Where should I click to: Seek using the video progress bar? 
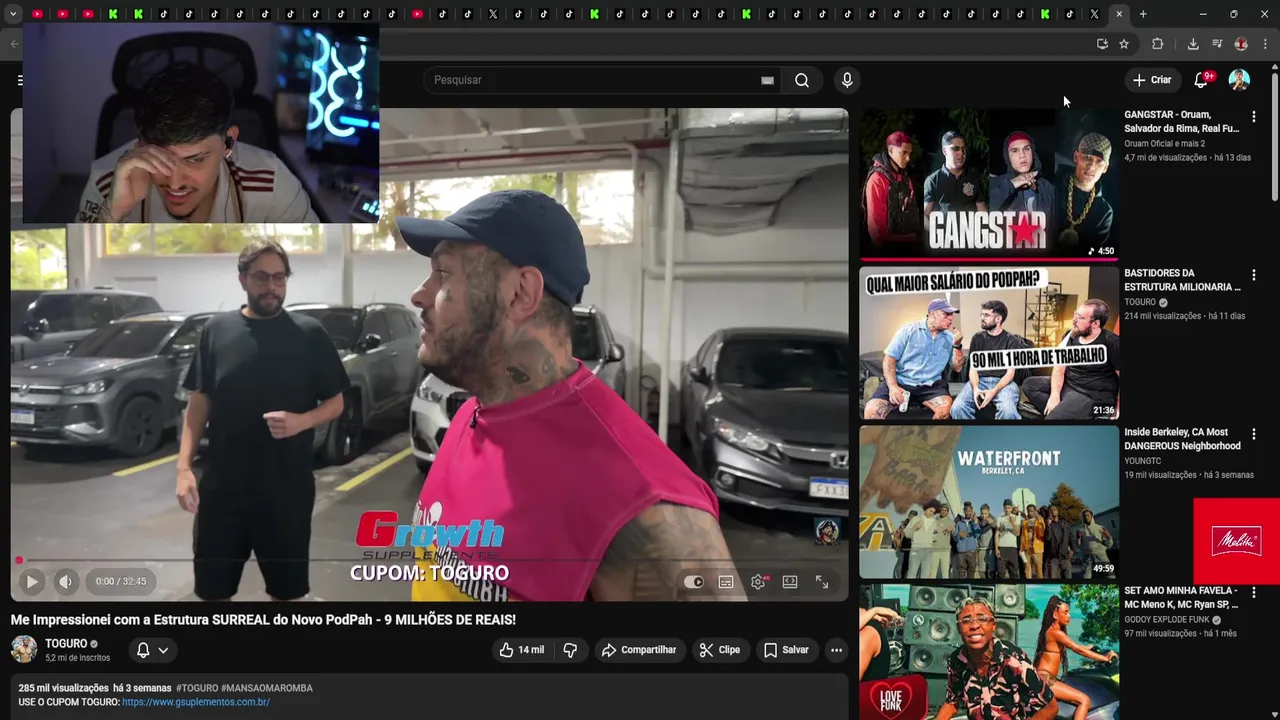pyautogui.click(x=429, y=560)
